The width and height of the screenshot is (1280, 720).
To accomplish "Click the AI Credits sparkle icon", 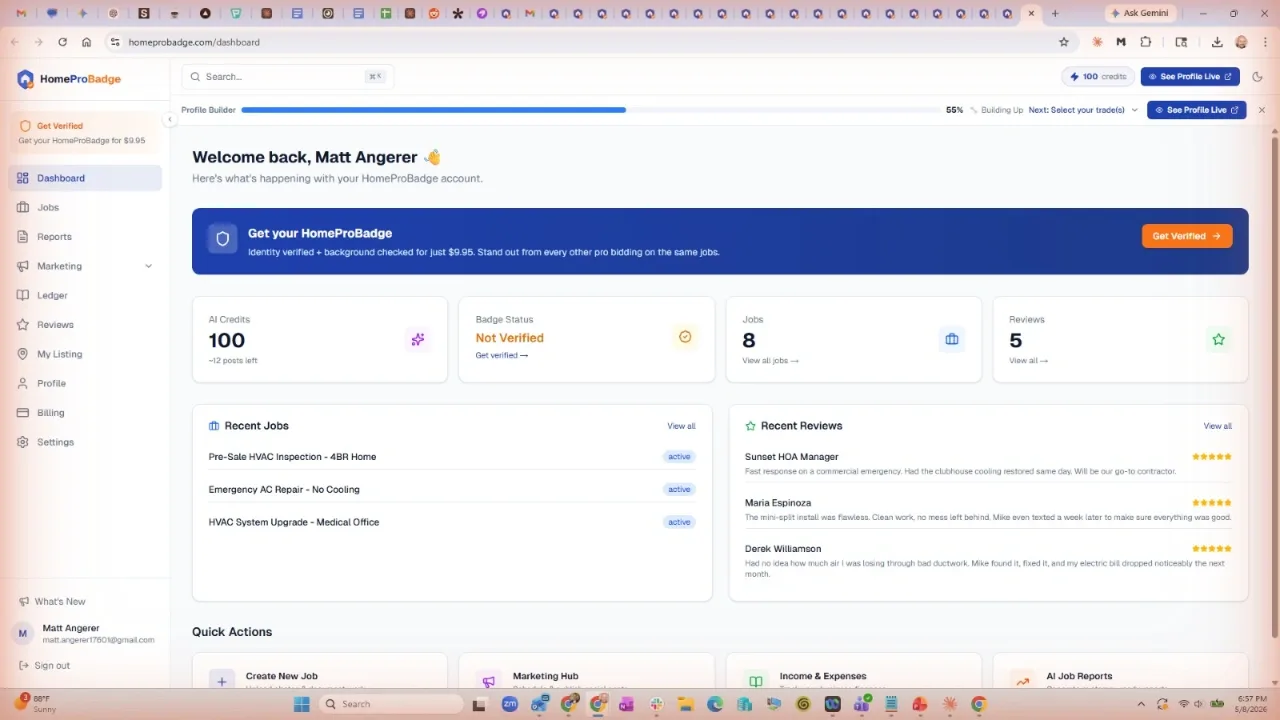I will tap(418, 339).
